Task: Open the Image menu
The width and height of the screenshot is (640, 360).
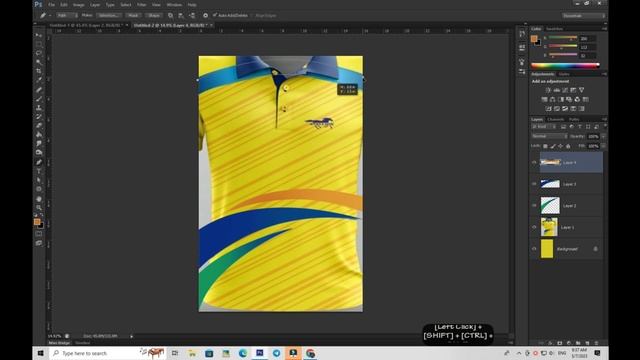Action: [x=78, y=5]
